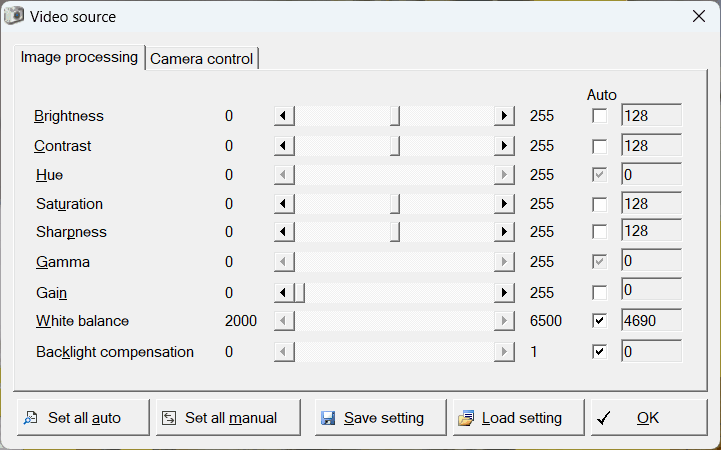Click Contrast slider left arrow
The height and width of the screenshot is (450, 721).
284,146
